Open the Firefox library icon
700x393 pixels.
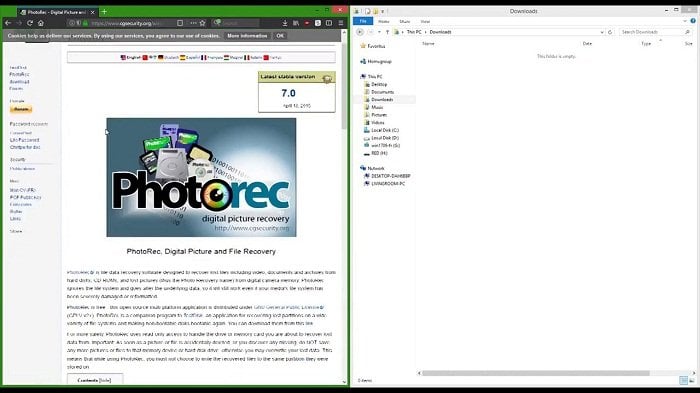click(x=296, y=23)
